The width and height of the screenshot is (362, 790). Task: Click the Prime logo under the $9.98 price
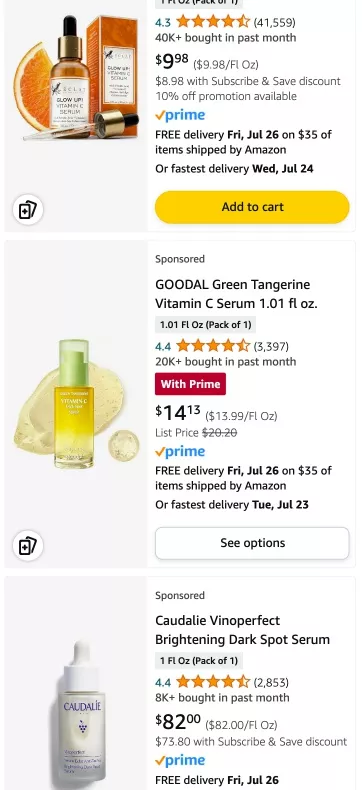click(180, 115)
